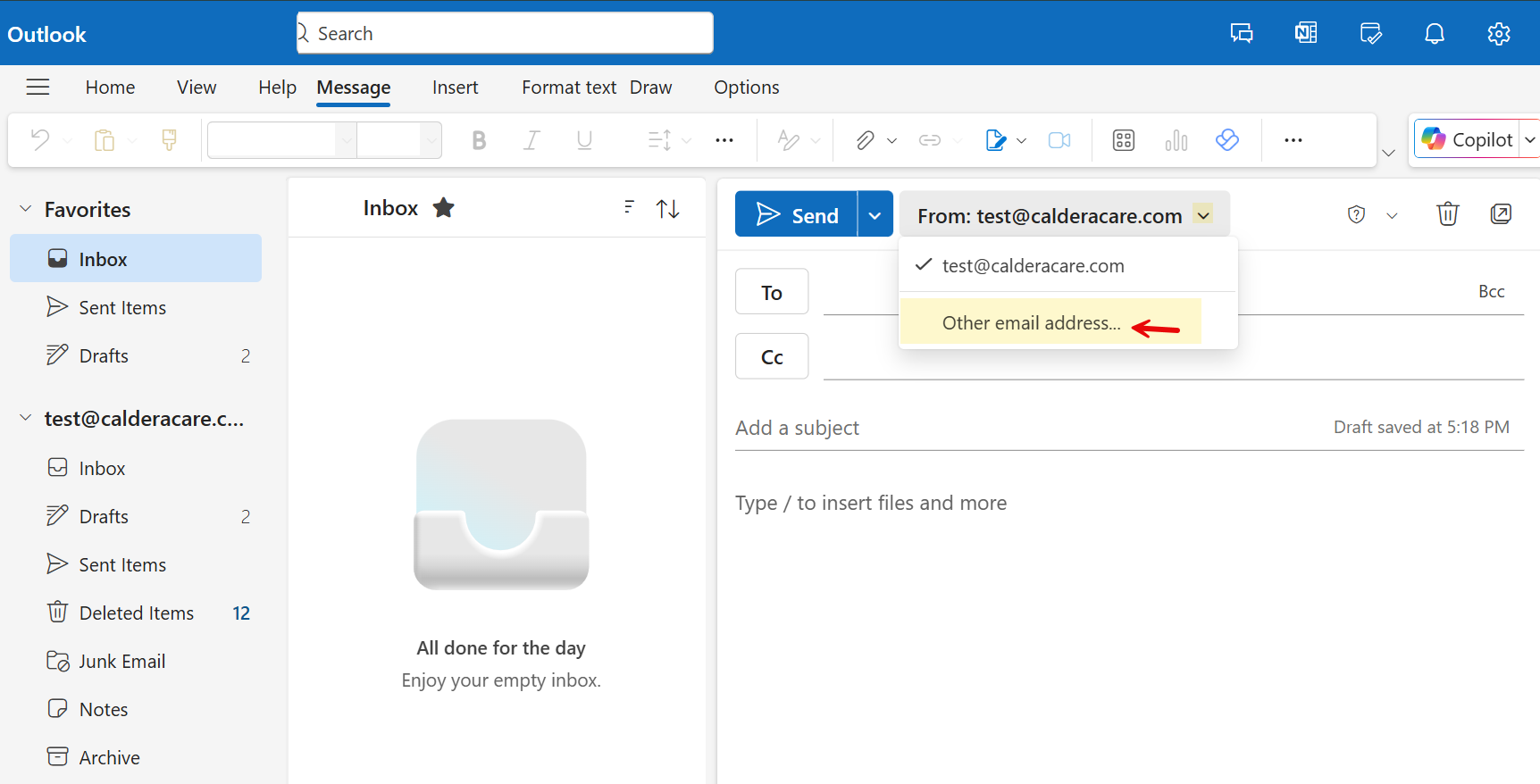Open My Day tasks icon
1540x784 pixels.
pyautogui.click(x=1370, y=34)
